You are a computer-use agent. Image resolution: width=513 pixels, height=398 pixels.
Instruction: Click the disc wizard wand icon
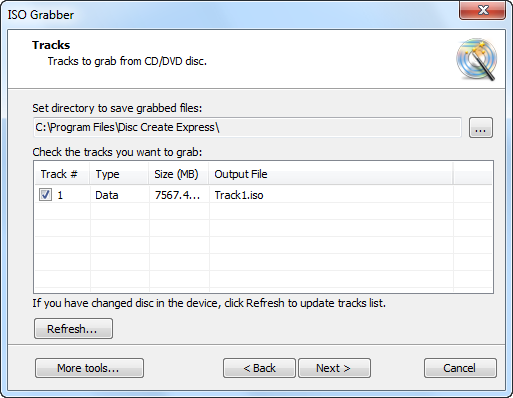477,59
